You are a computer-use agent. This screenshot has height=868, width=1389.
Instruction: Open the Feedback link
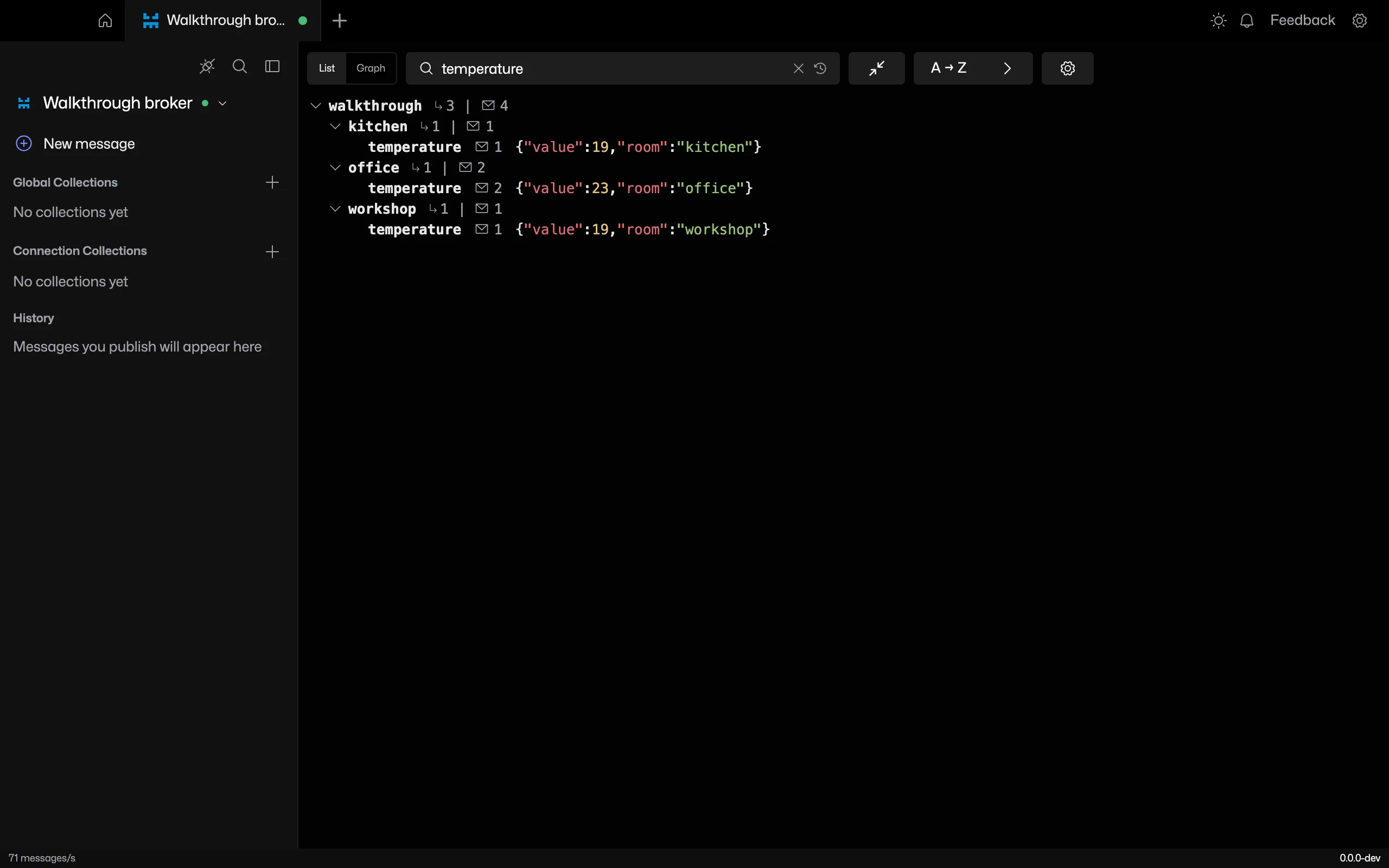(1302, 20)
